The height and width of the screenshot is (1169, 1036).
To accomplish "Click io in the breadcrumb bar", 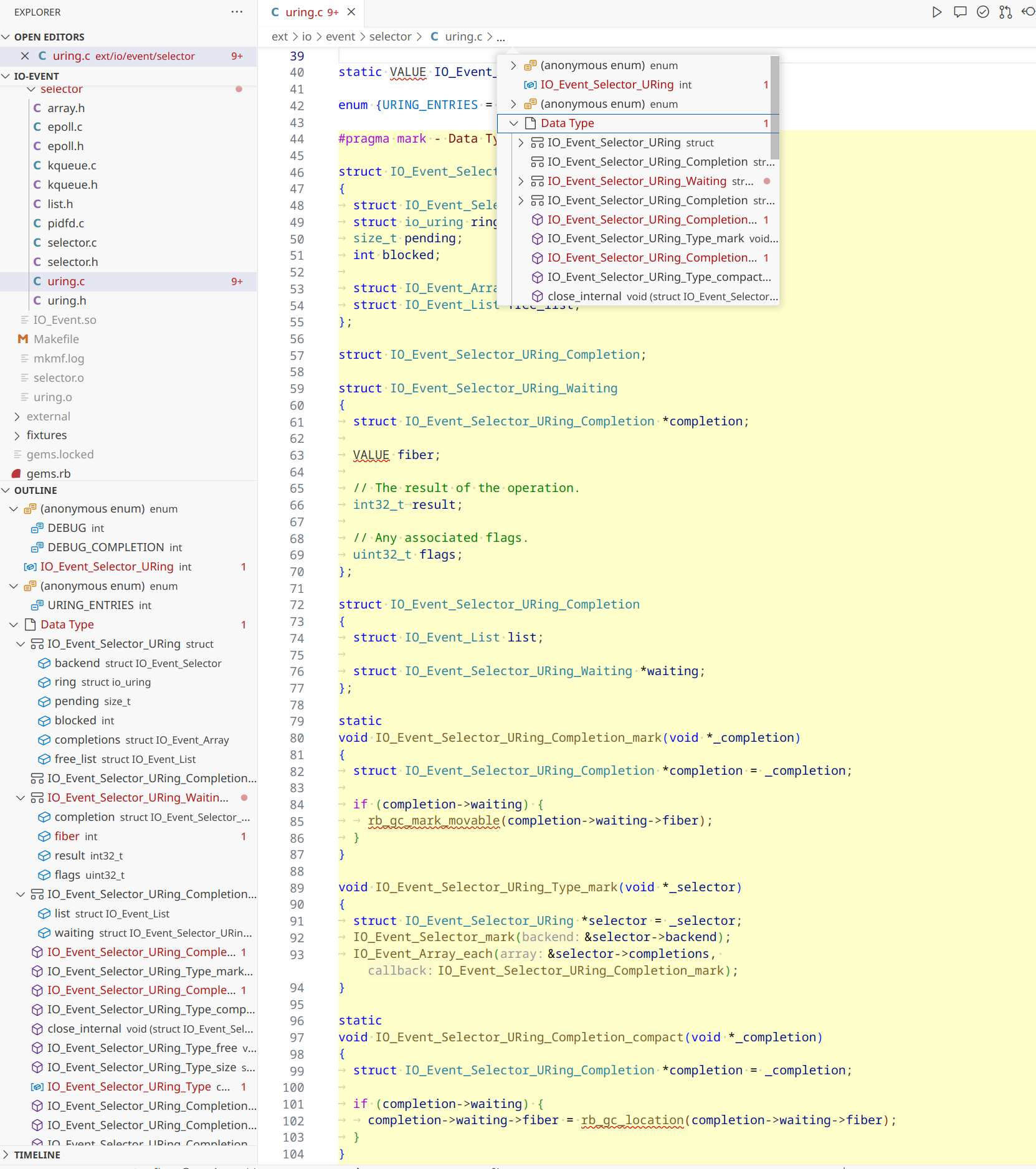I will click(307, 36).
